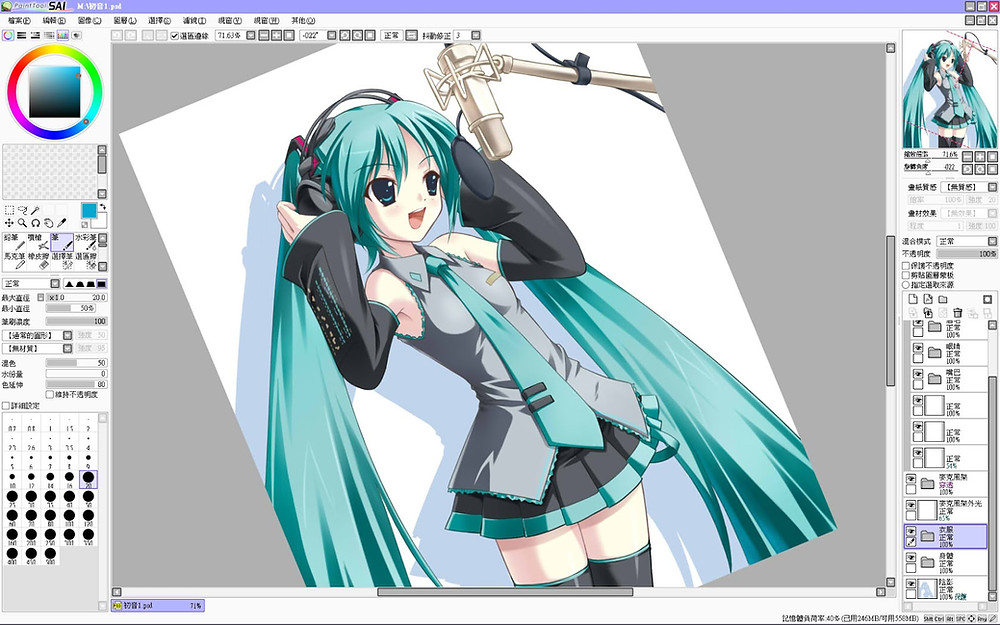Viewport: 1000px width, 625px height.
Task: Open the 濾鏡 Filter menu
Action: [x=194, y=20]
